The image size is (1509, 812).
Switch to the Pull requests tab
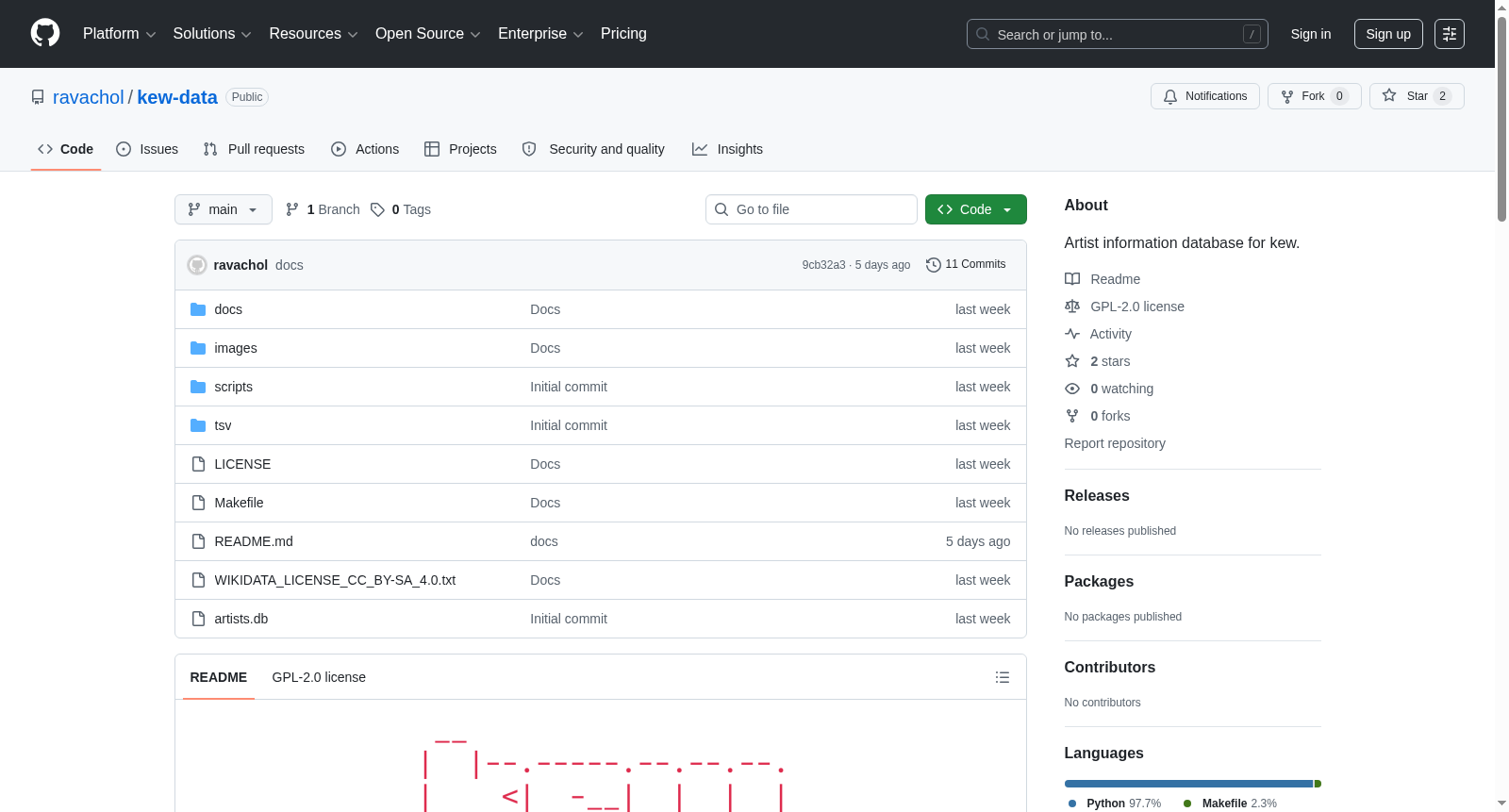click(x=254, y=149)
